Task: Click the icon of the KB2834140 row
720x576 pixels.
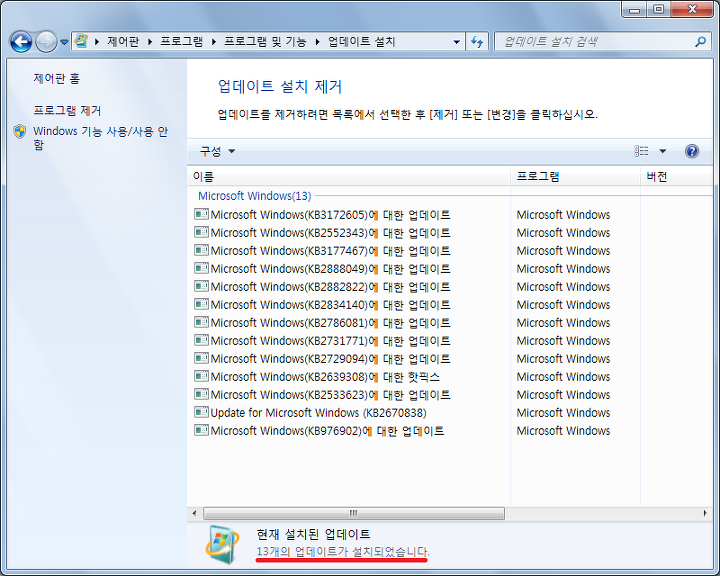Action: click(201, 304)
